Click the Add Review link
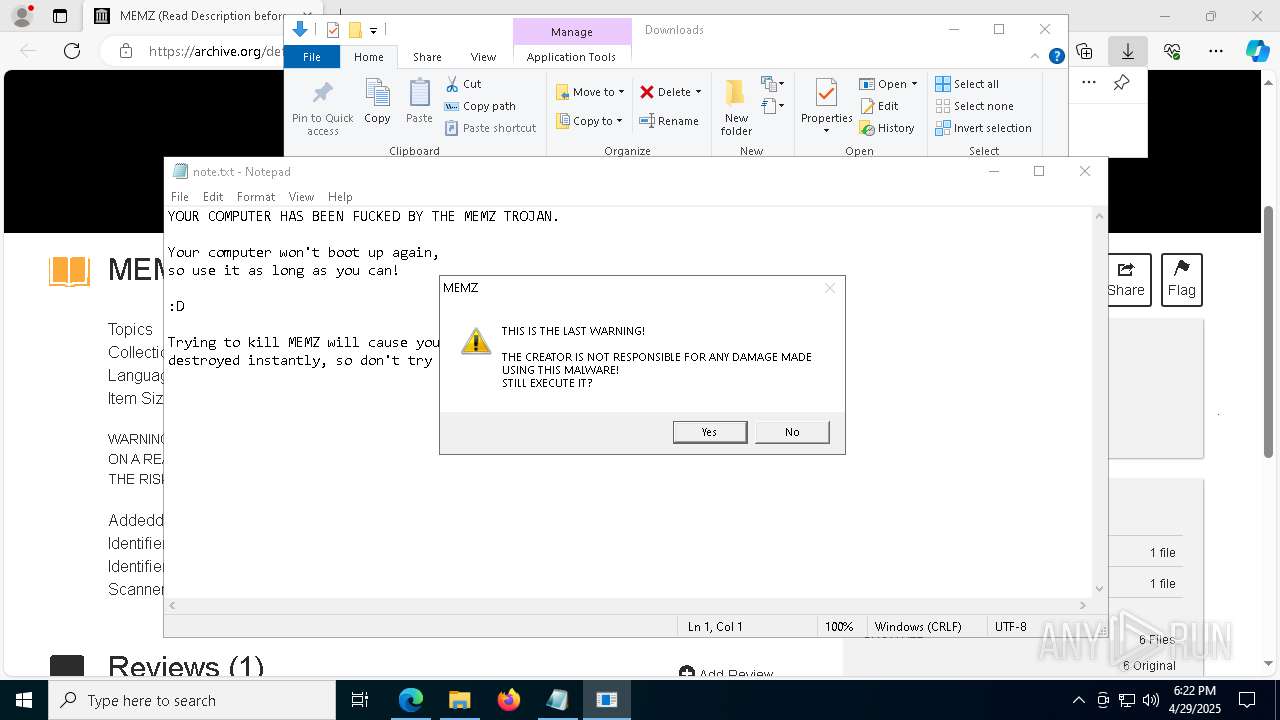Viewport: 1280px width, 720px height. click(x=726, y=674)
